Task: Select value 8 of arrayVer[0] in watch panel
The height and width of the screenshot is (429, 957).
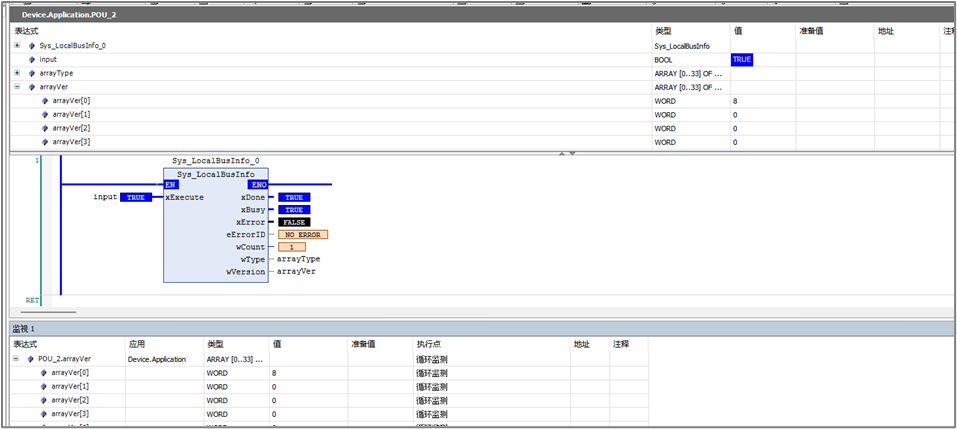Action: point(274,372)
